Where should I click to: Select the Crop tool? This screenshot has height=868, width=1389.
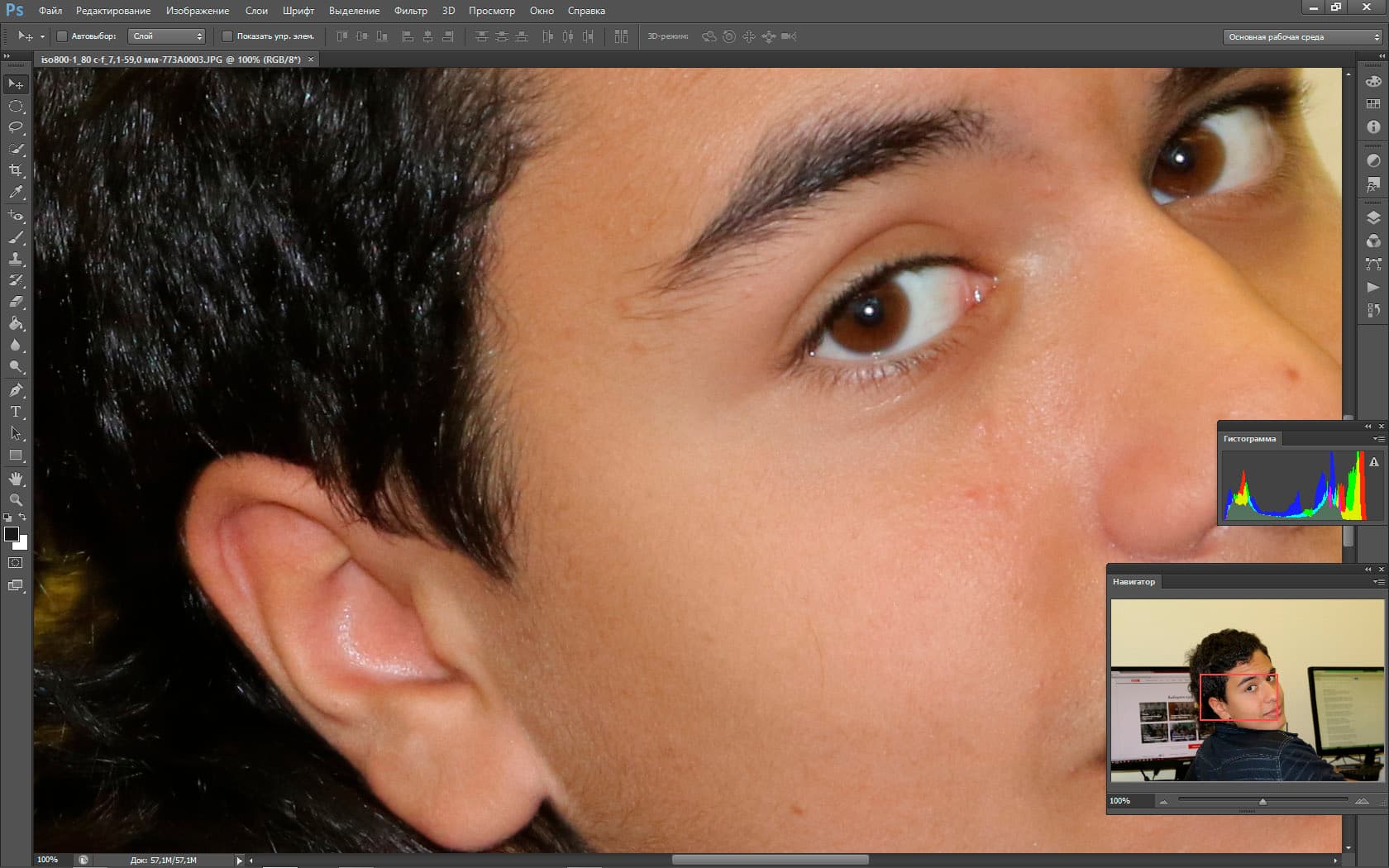pos(16,170)
